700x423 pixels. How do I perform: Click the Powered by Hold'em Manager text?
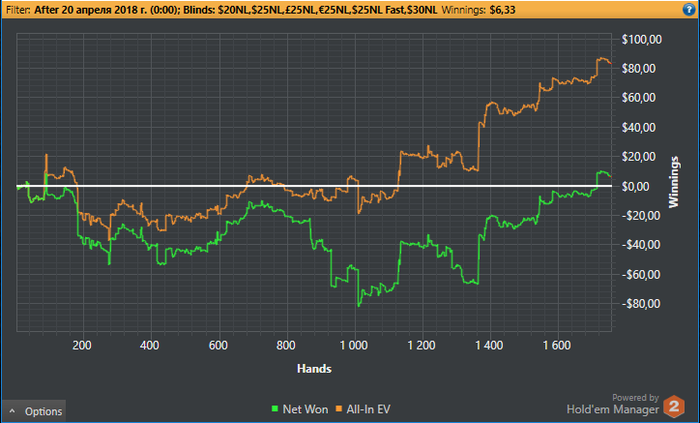click(x=612, y=404)
